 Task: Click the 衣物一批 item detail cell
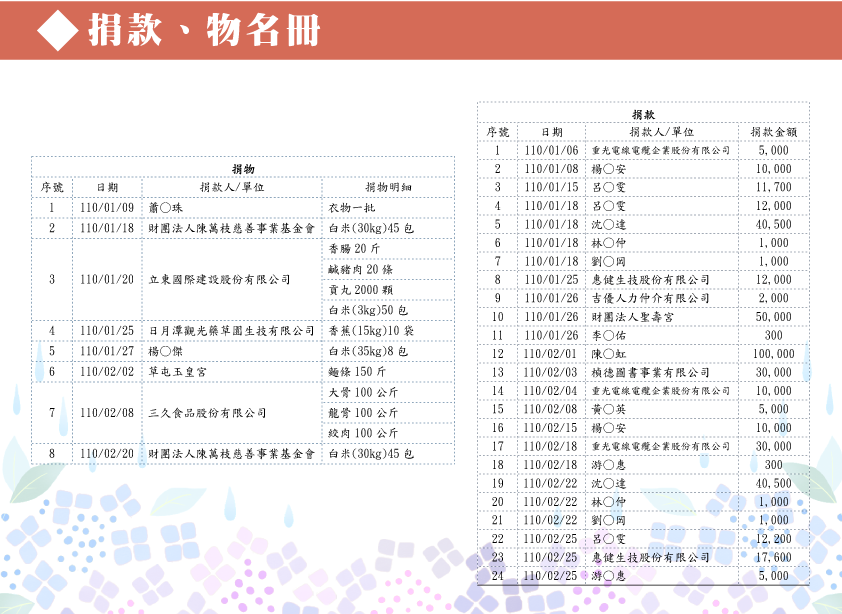[352, 208]
